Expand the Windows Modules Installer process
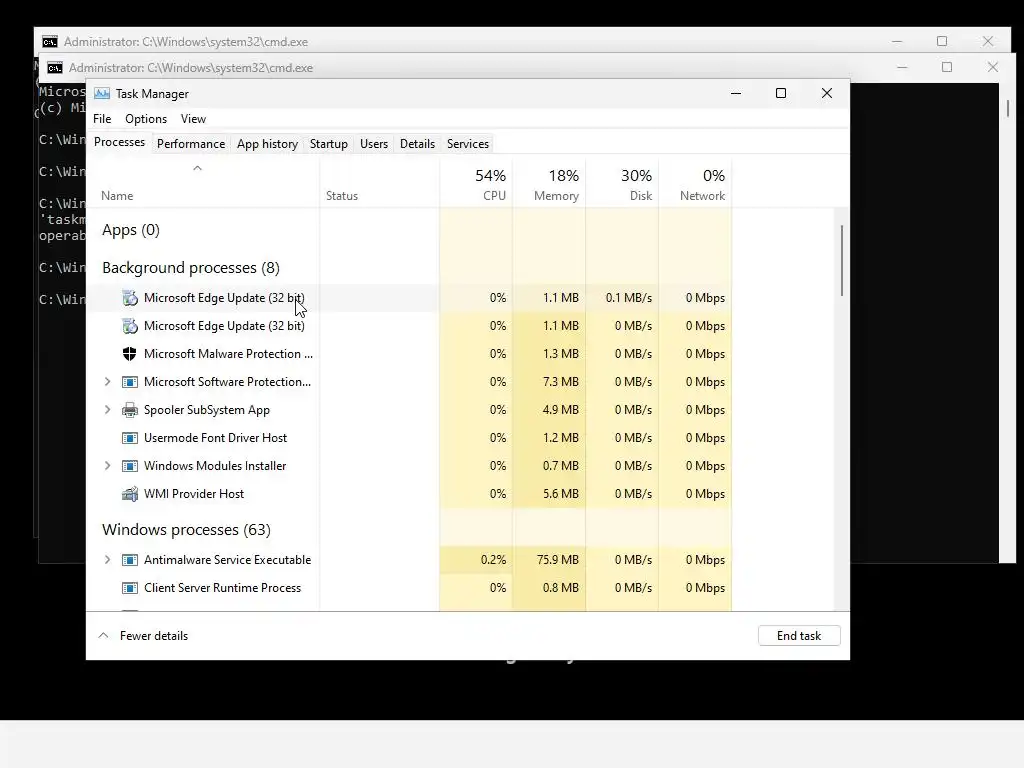The height and width of the screenshot is (768, 1024). click(108, 466)
